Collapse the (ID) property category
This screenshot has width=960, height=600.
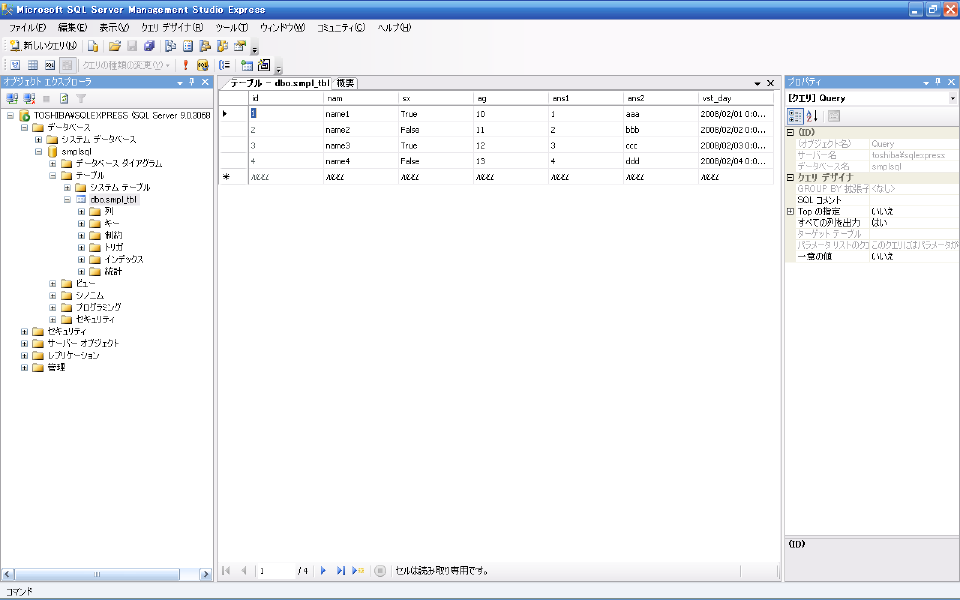point(790,132)
